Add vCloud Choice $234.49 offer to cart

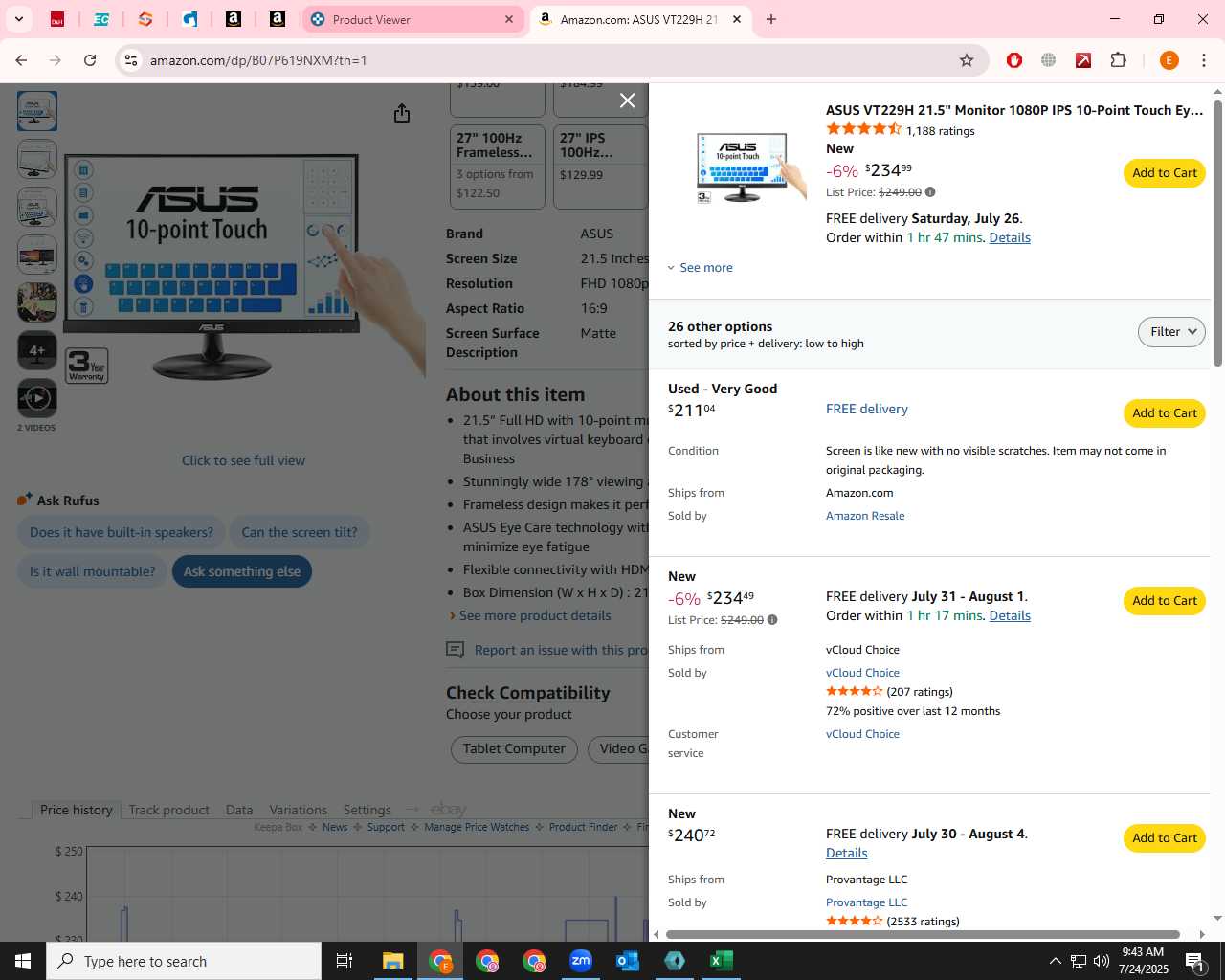[1164, 601]
